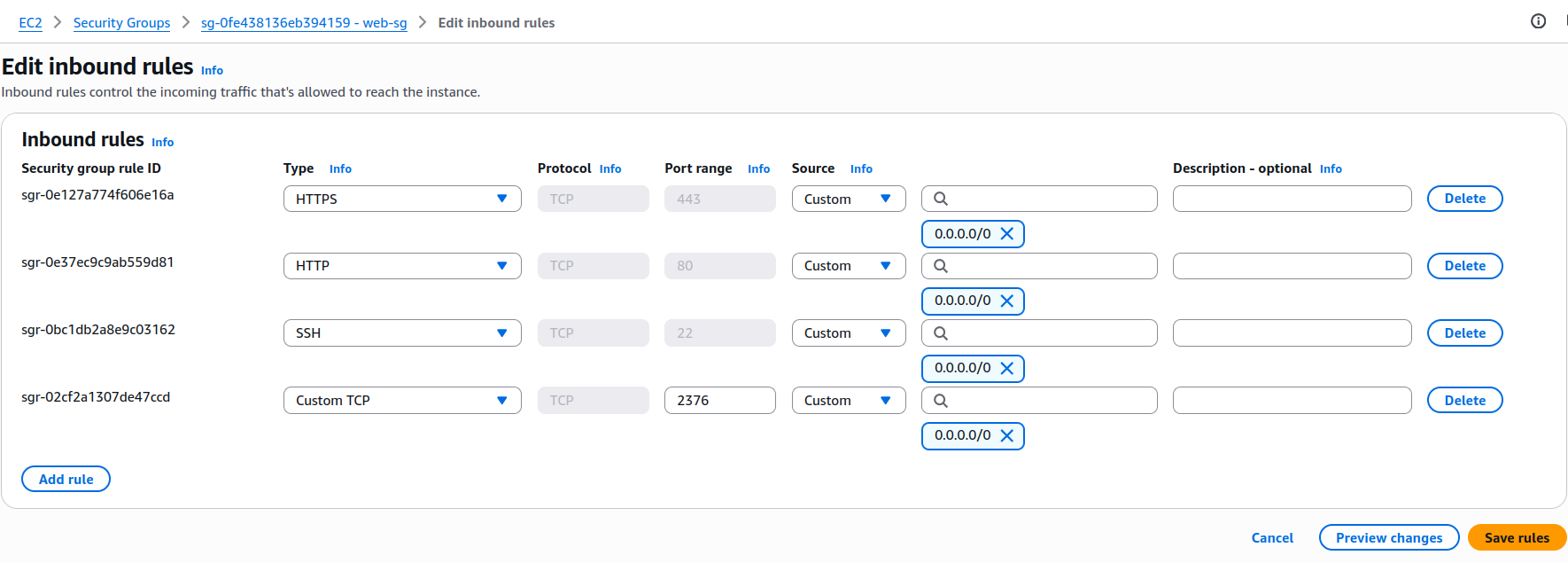Image resolution: width=1568 pixels, height=563 pixels.
Task: Remove 0.0.0.0/0 from the SSH rule
Action: tap(1006, 369)
